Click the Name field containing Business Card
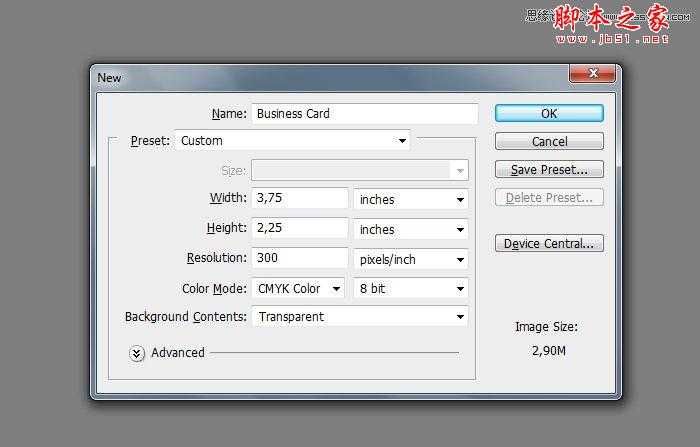The width and height of the screenshot is (700, 447). click(x=364, y=113)
